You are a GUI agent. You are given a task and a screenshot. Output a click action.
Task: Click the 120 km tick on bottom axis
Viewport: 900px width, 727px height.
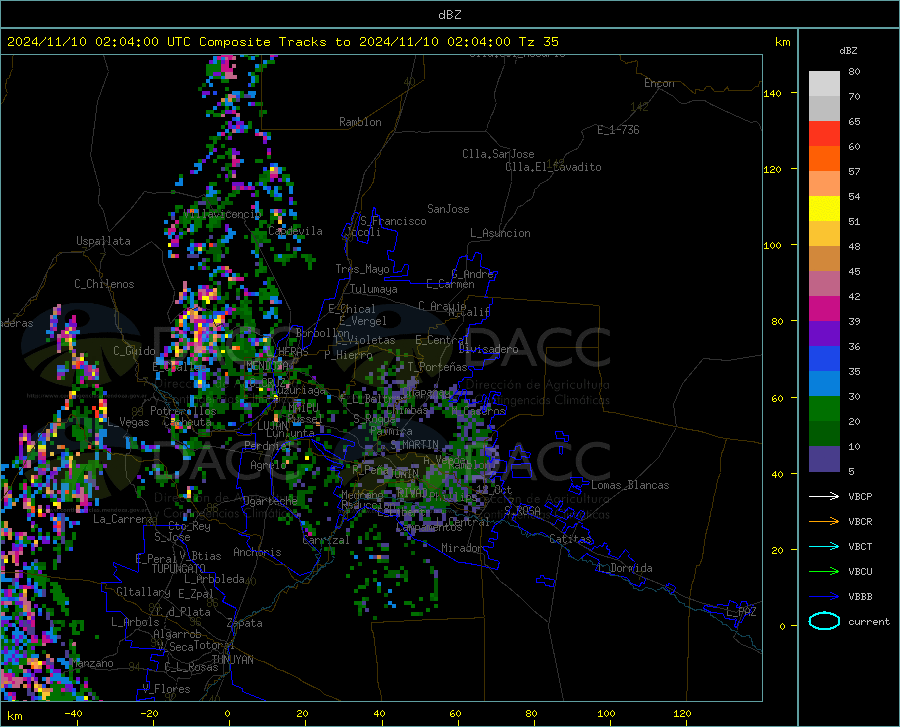click(x=682, y=713)
